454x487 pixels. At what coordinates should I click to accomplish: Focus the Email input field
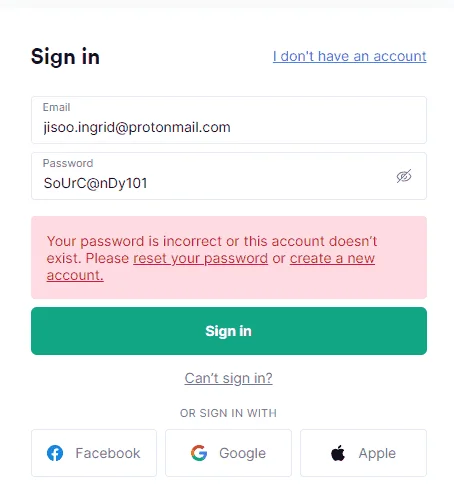pos(229,120)
